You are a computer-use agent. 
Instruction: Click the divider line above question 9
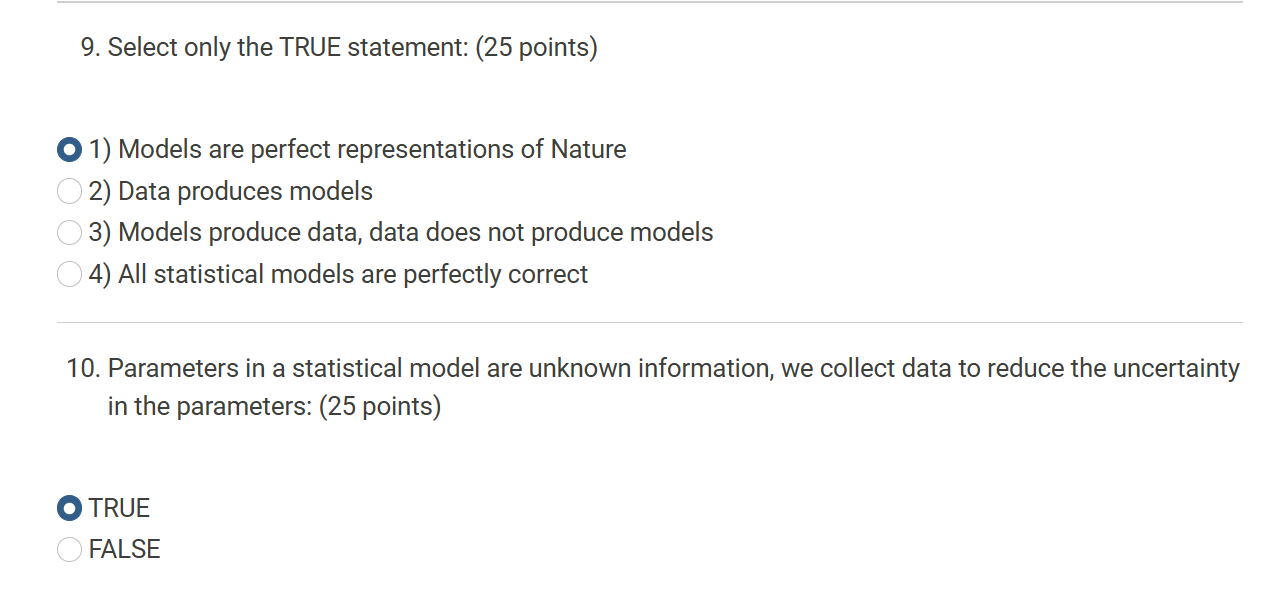click(650, 2)
